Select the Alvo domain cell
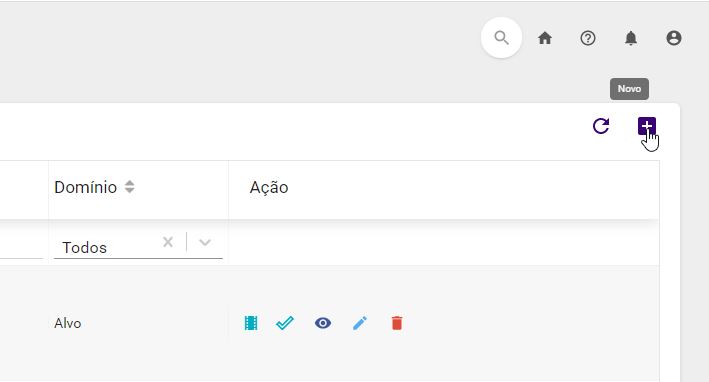 coord(68,323)
